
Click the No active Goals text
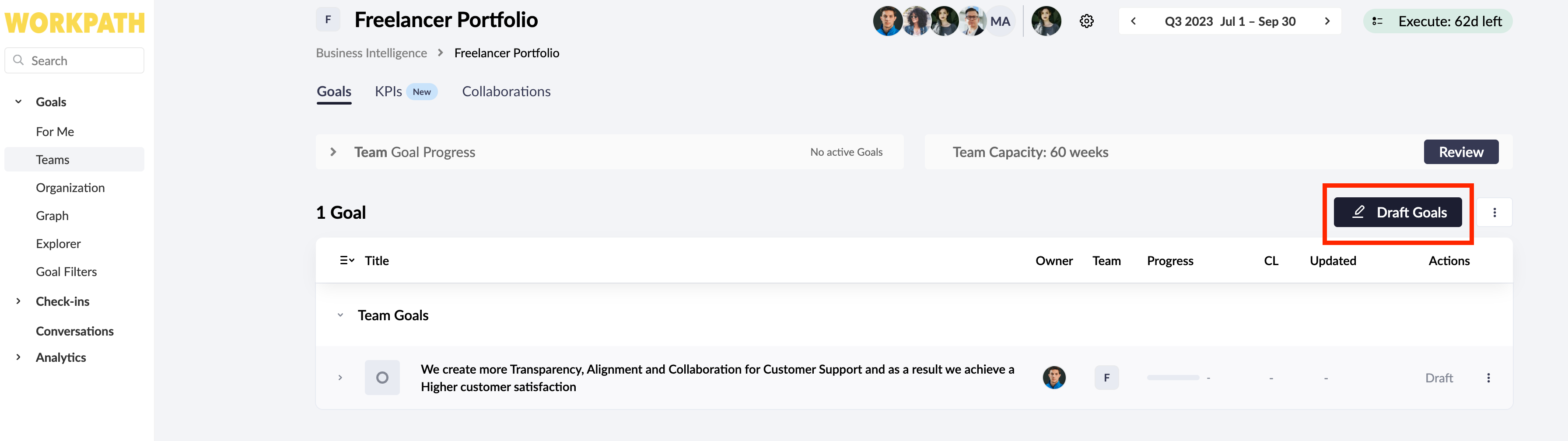pos(846,152)
